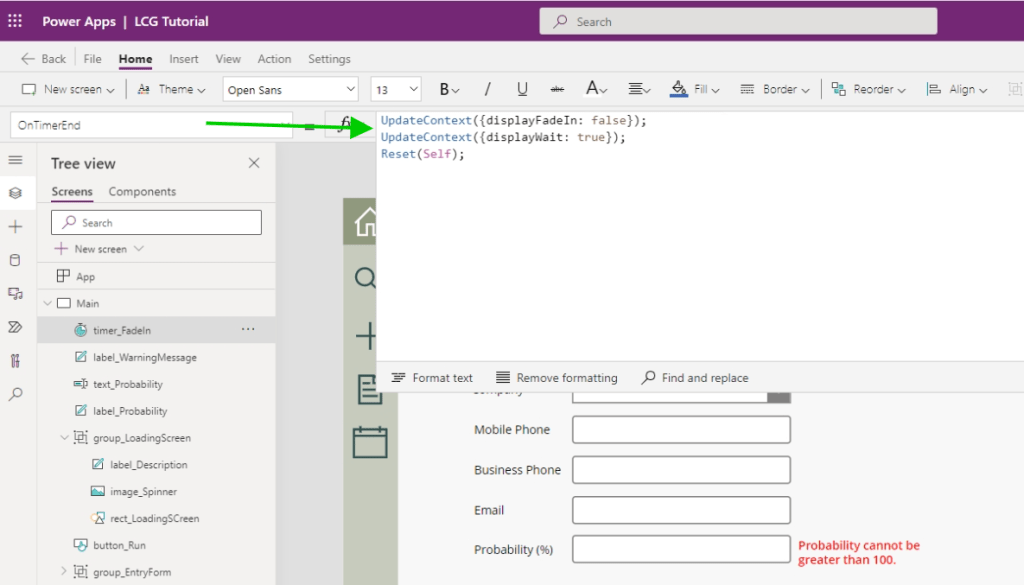
Task: Collapse the group_LoadingScreen node
Action: [x=64, y=437]
